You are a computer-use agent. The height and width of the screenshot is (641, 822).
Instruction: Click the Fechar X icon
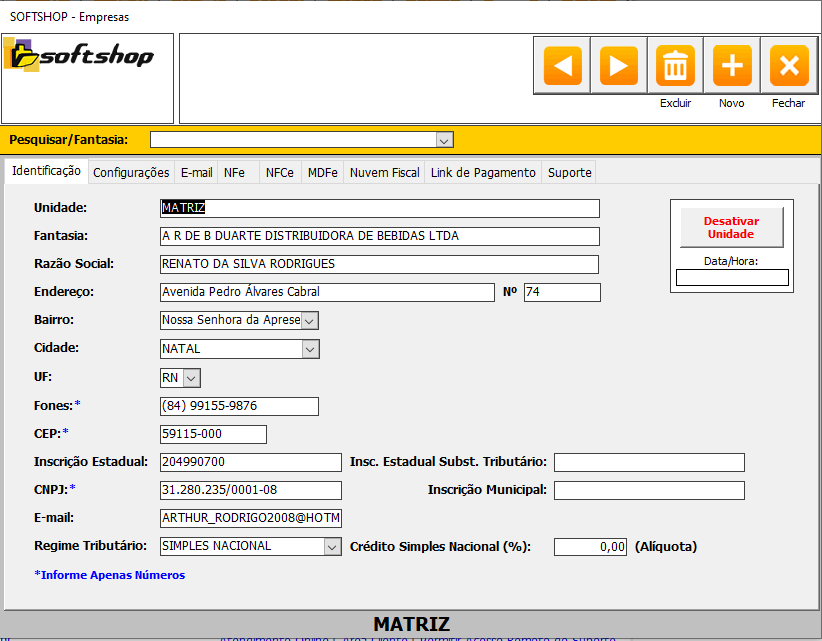coord(789,66)
